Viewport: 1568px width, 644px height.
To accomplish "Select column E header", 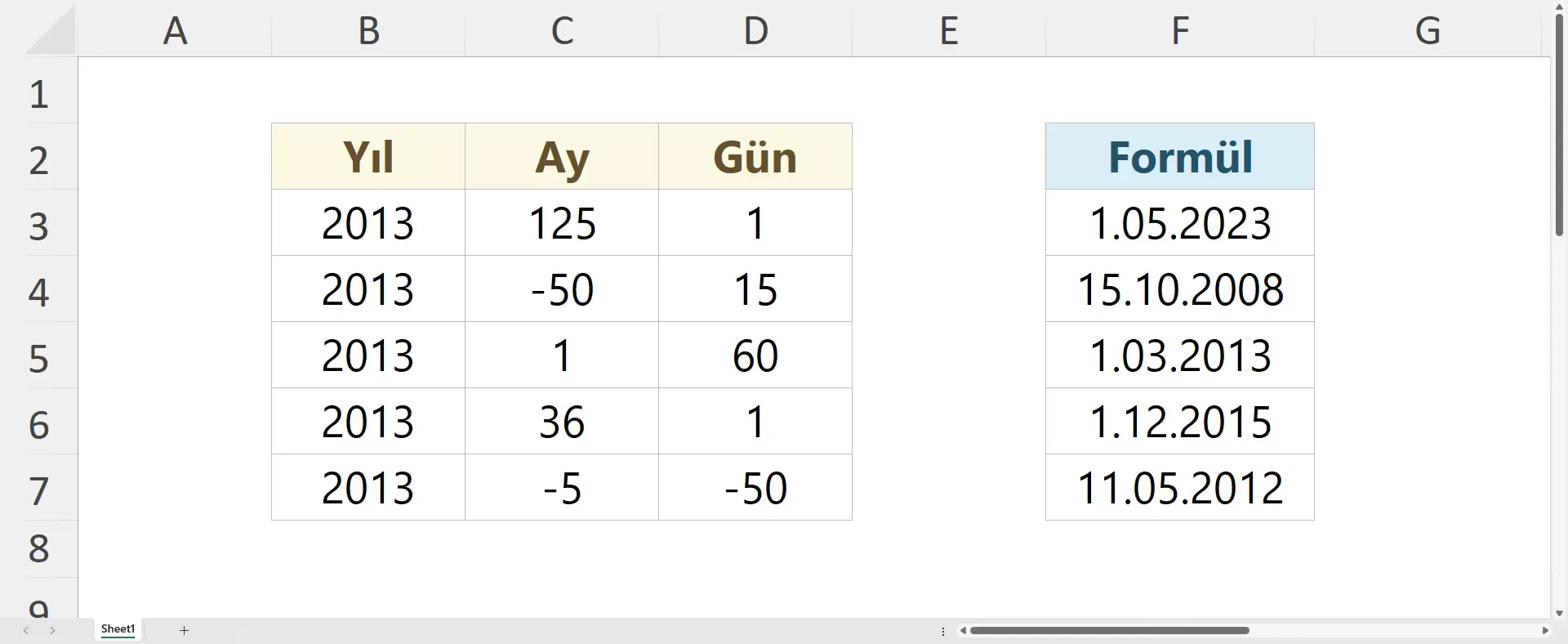I will pyautogui.click(x=949, y=31).
